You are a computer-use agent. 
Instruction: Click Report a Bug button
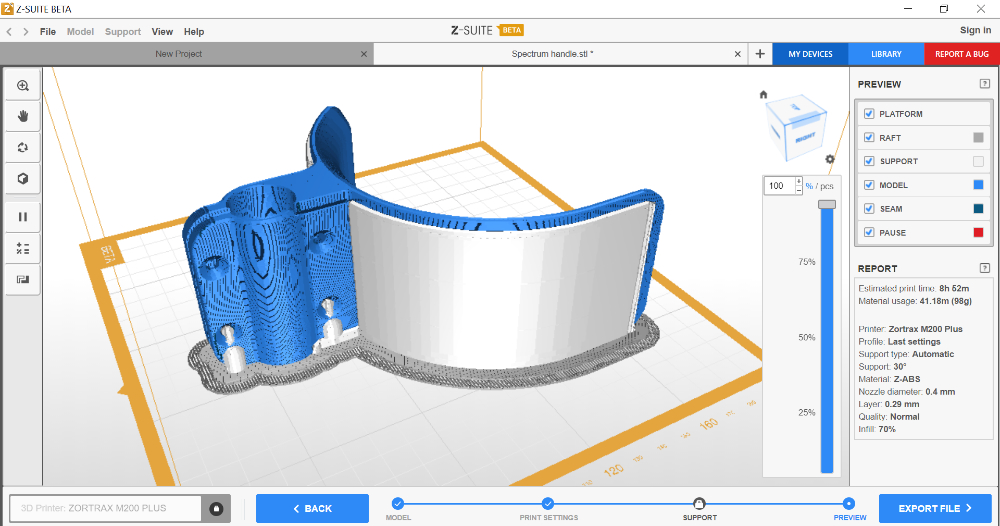pos(962,54)
